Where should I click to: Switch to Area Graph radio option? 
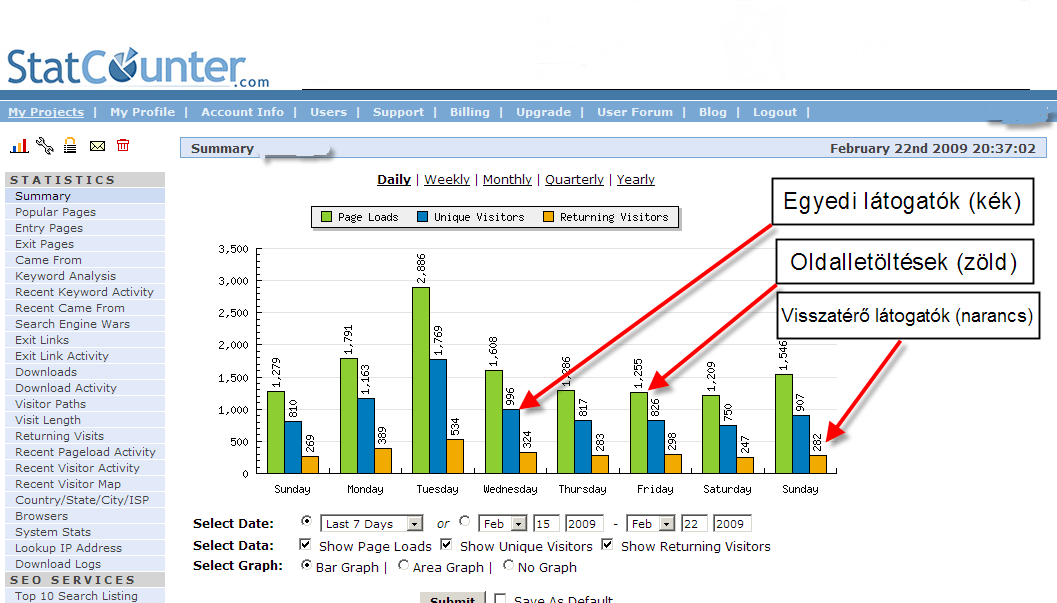pyautogui.click(x=403, y=565)
